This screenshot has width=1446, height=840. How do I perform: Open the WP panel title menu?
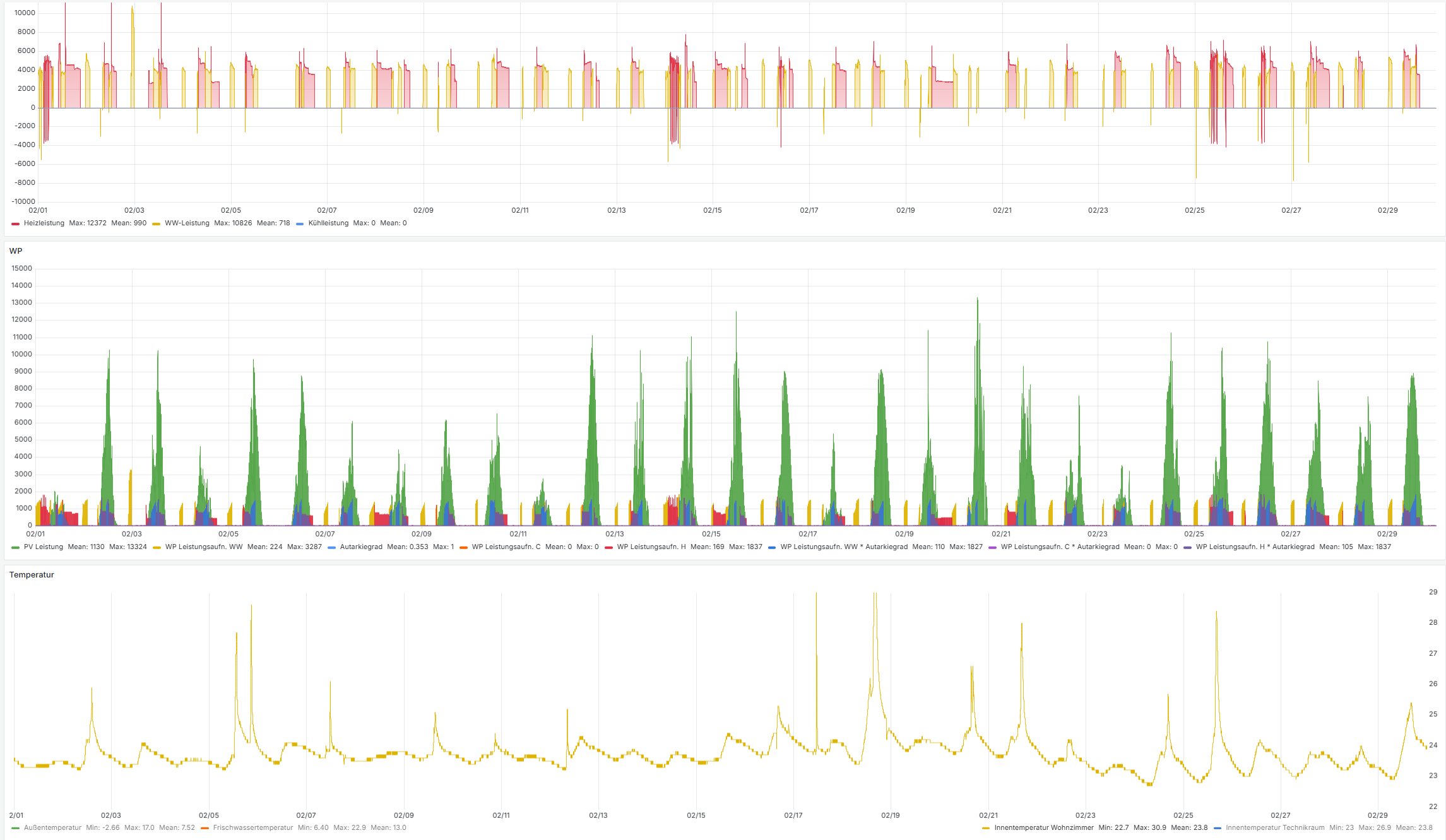[16, 251]
